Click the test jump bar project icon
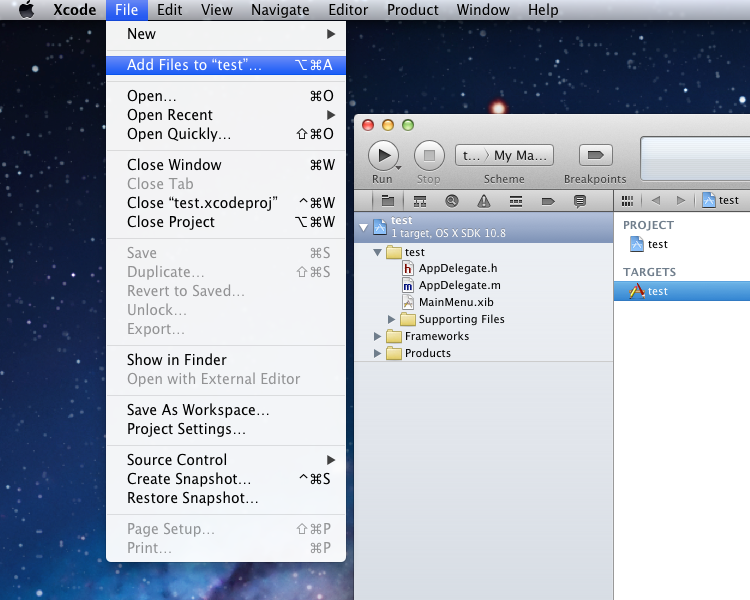Viewport: 750px width, 600px height. (708, 200)
